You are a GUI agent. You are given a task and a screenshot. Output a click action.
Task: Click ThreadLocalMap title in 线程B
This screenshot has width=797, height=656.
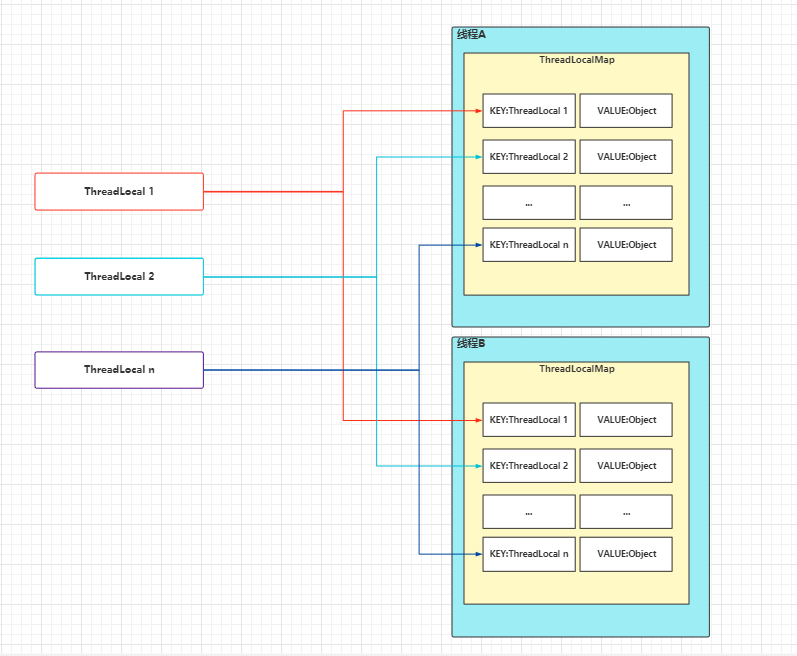coord(577,369)
